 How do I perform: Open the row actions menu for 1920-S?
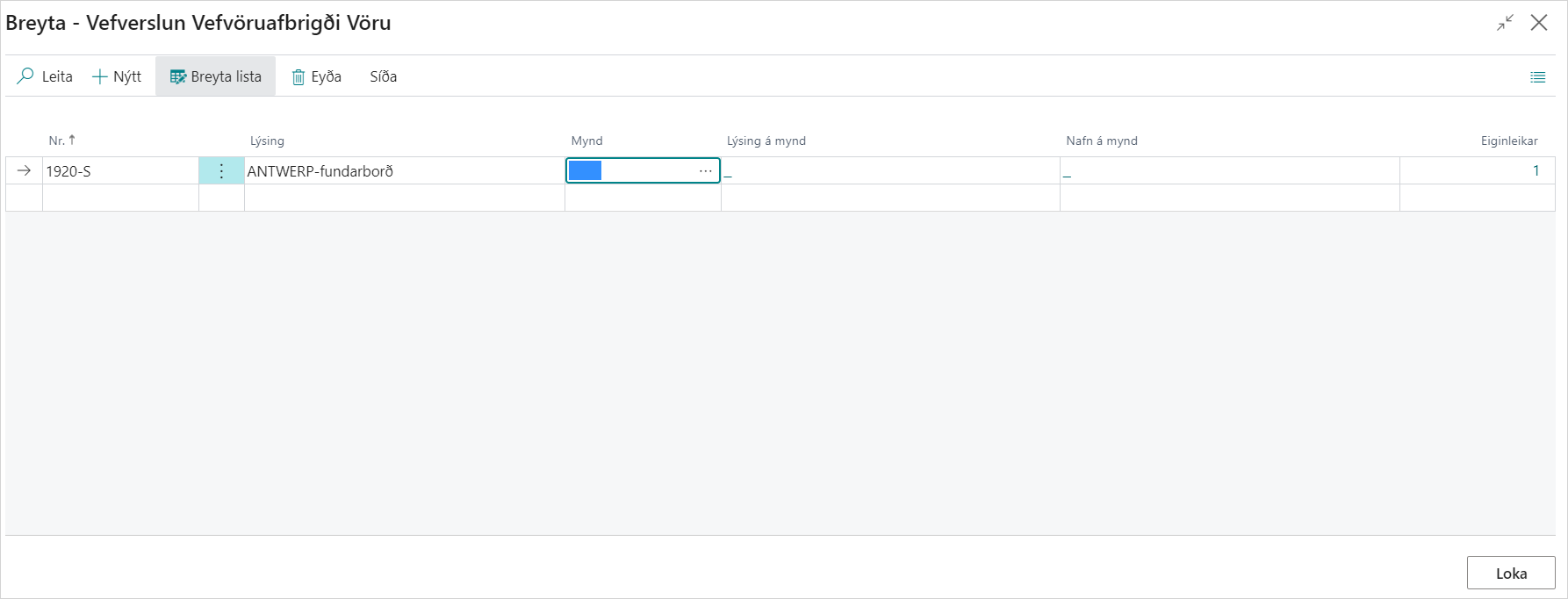coord(221,171)
